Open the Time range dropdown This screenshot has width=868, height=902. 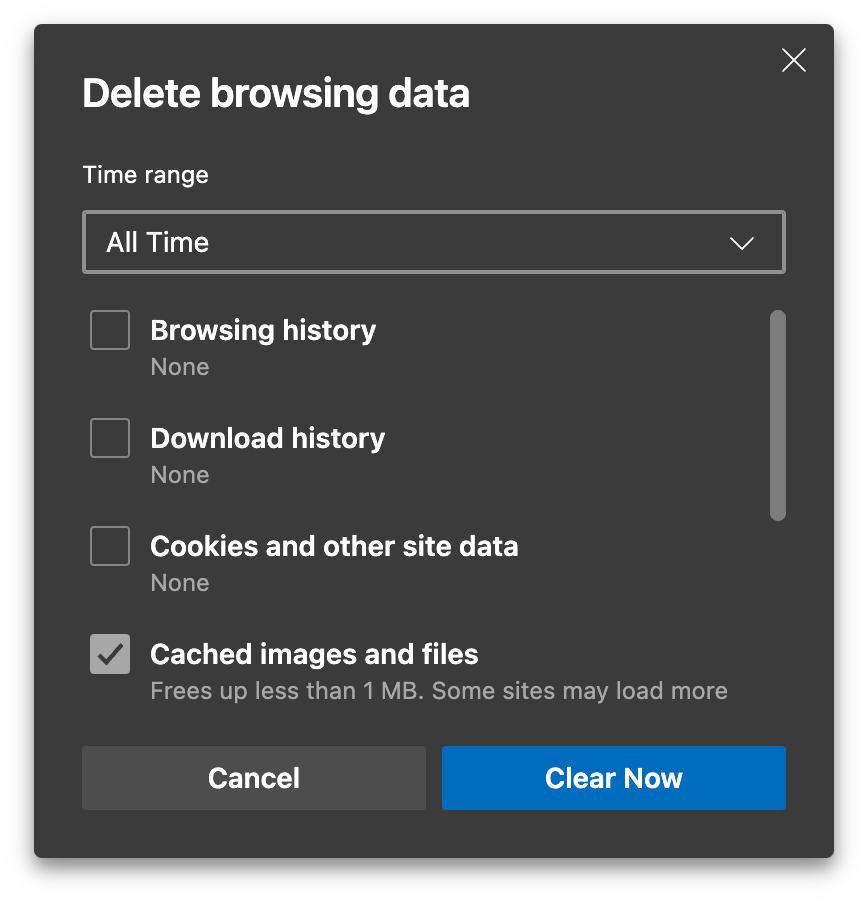click(x=433, y=242)
